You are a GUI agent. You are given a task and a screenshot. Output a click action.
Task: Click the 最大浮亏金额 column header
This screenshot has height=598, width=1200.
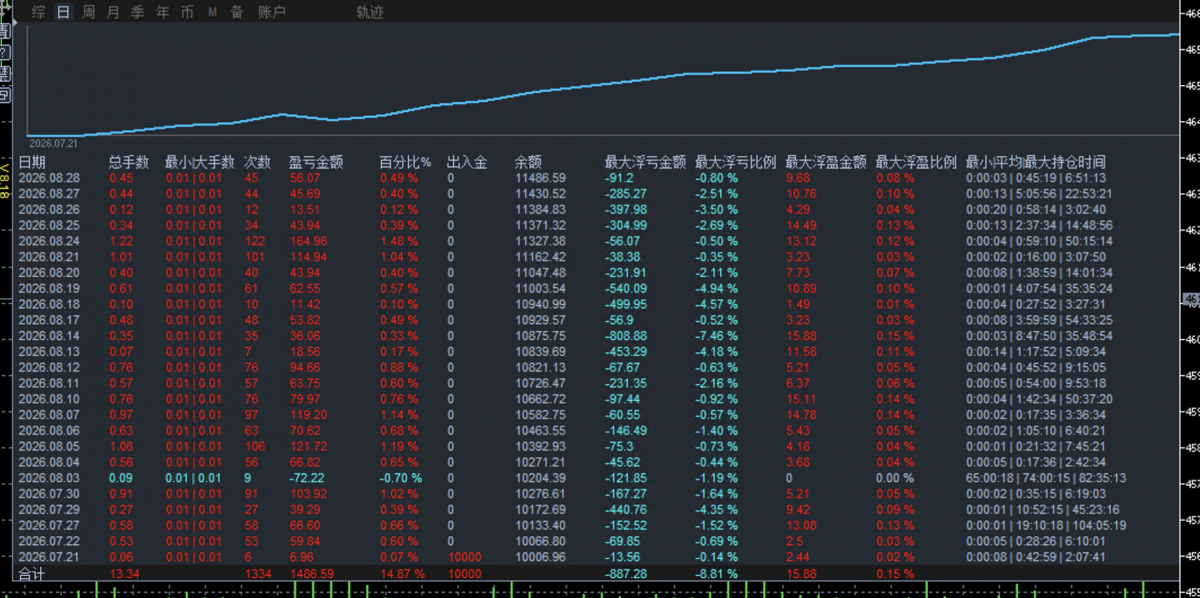click(645, 162)
